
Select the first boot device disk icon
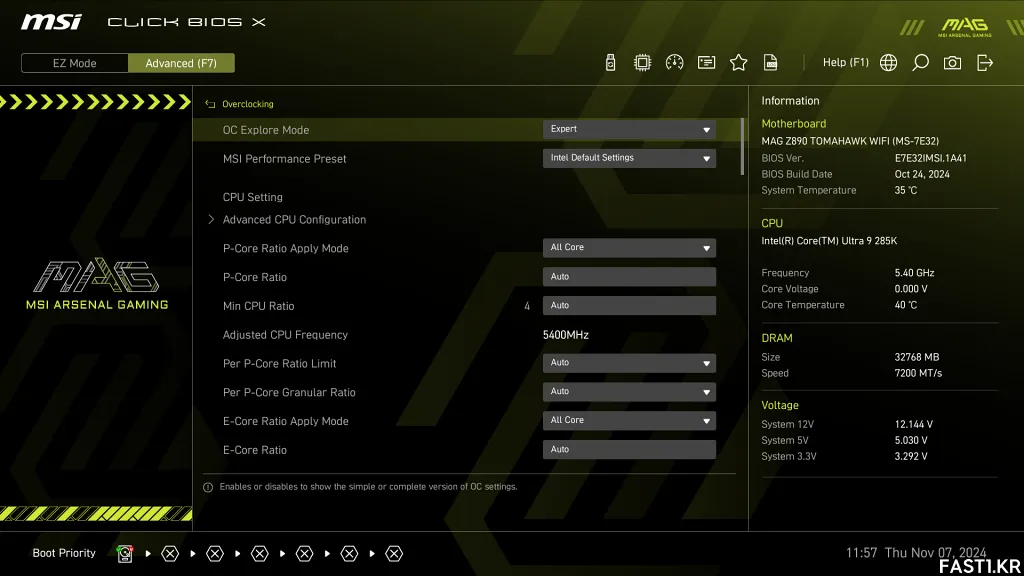coord(125,554)
